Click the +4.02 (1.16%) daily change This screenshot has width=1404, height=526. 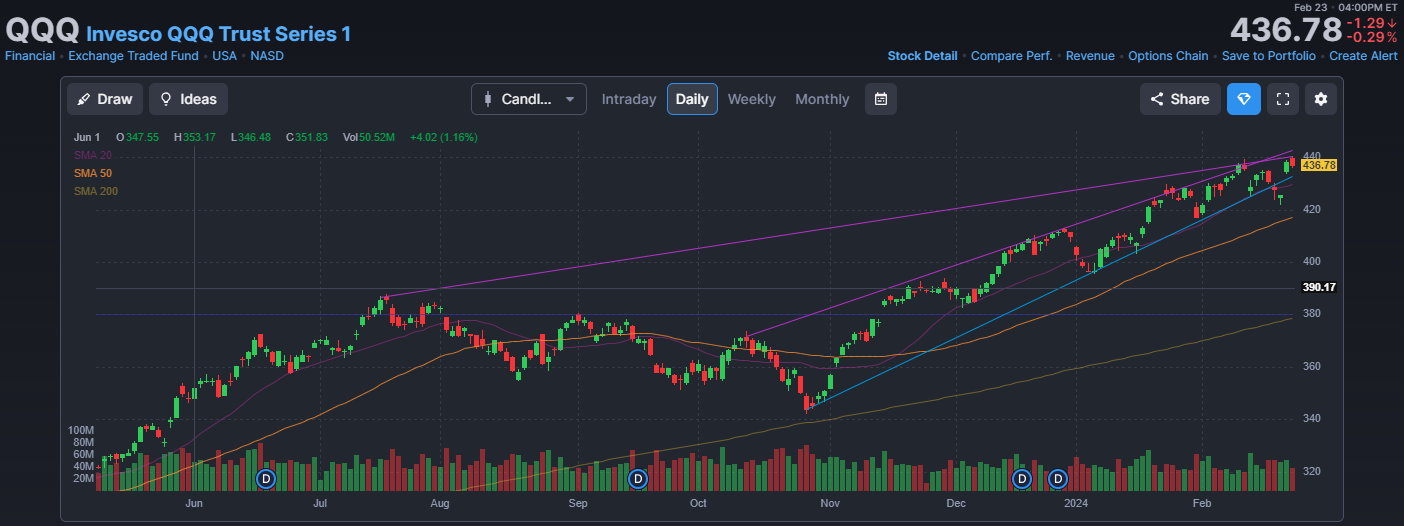pyautogui.click(x=444, y=137)
